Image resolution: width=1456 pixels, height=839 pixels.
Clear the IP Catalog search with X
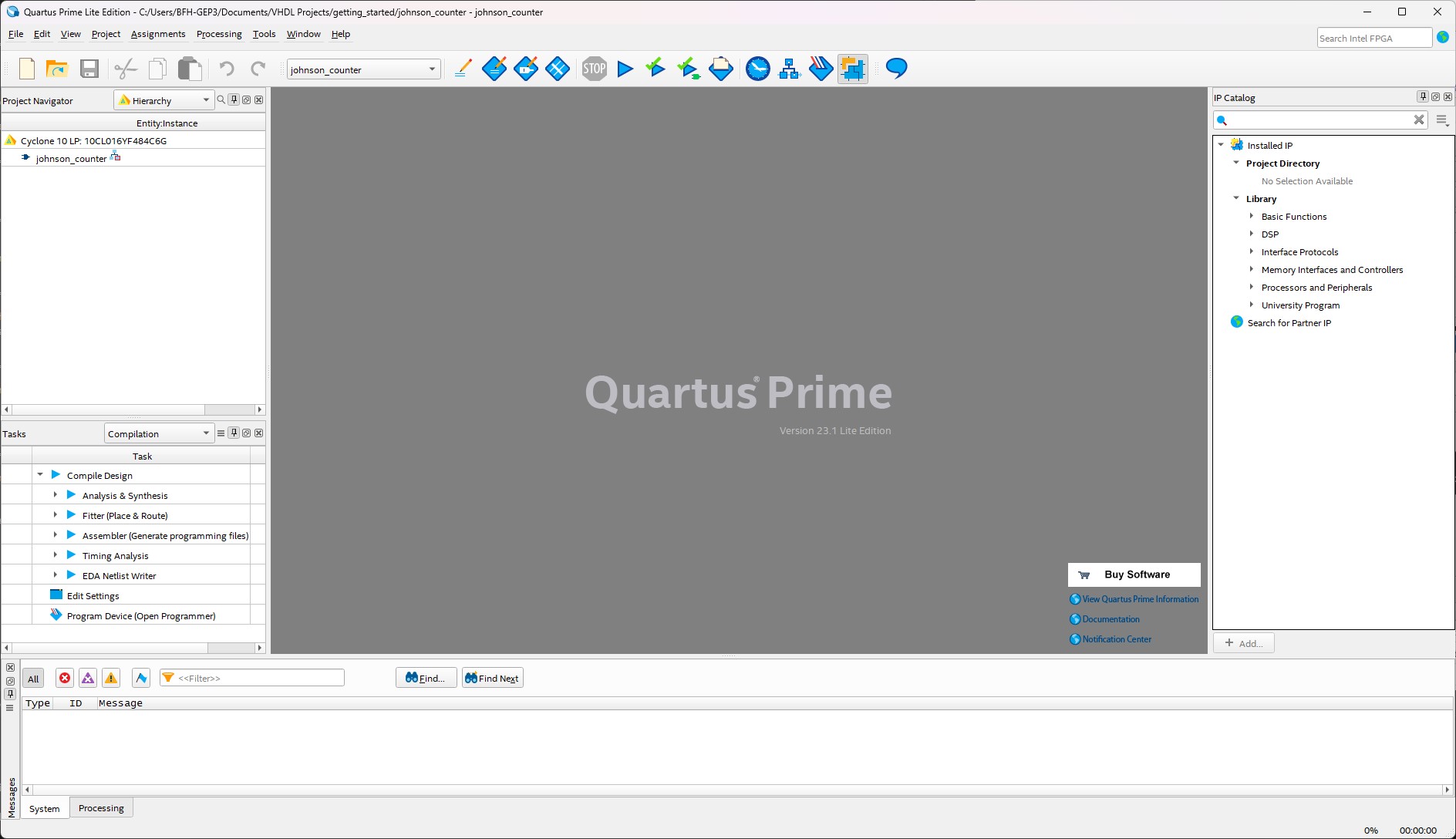coord(1418,120)
